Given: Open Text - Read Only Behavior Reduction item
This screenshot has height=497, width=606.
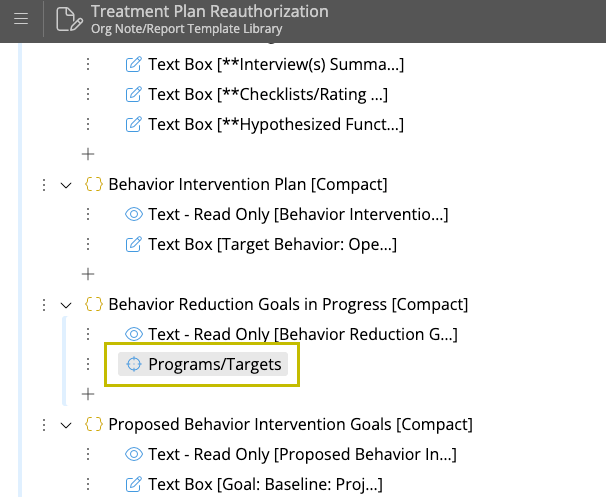Looking at the screenshot, I should tap(302, 334).
